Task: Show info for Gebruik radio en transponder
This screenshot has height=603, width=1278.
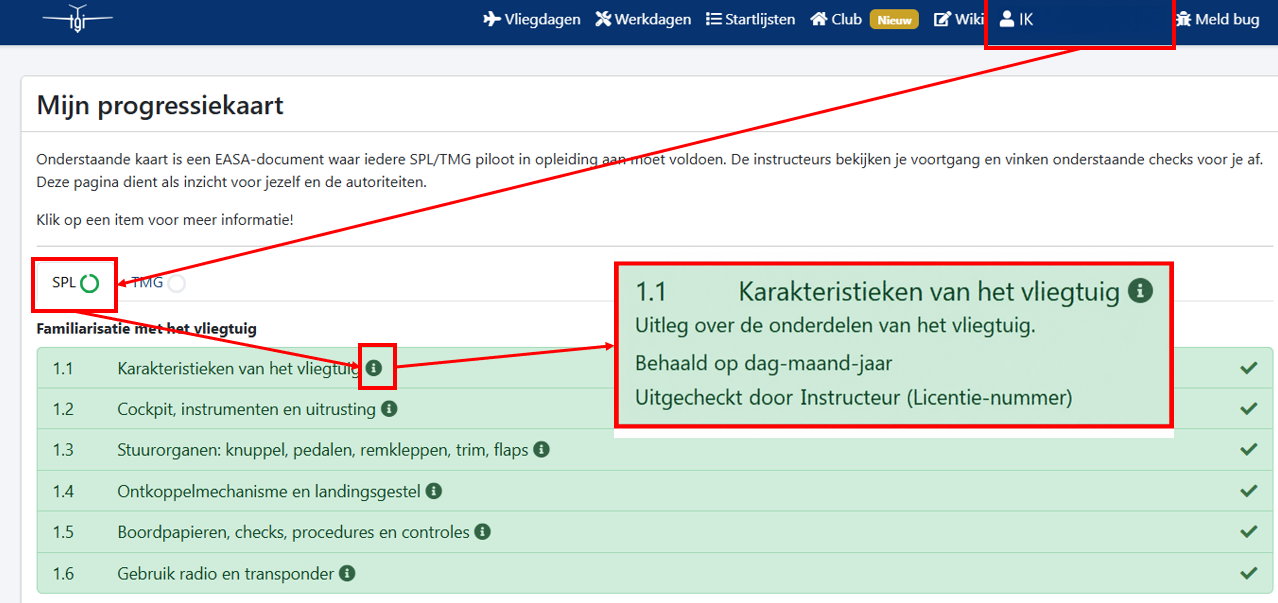Action: click(x=347, y=573)
